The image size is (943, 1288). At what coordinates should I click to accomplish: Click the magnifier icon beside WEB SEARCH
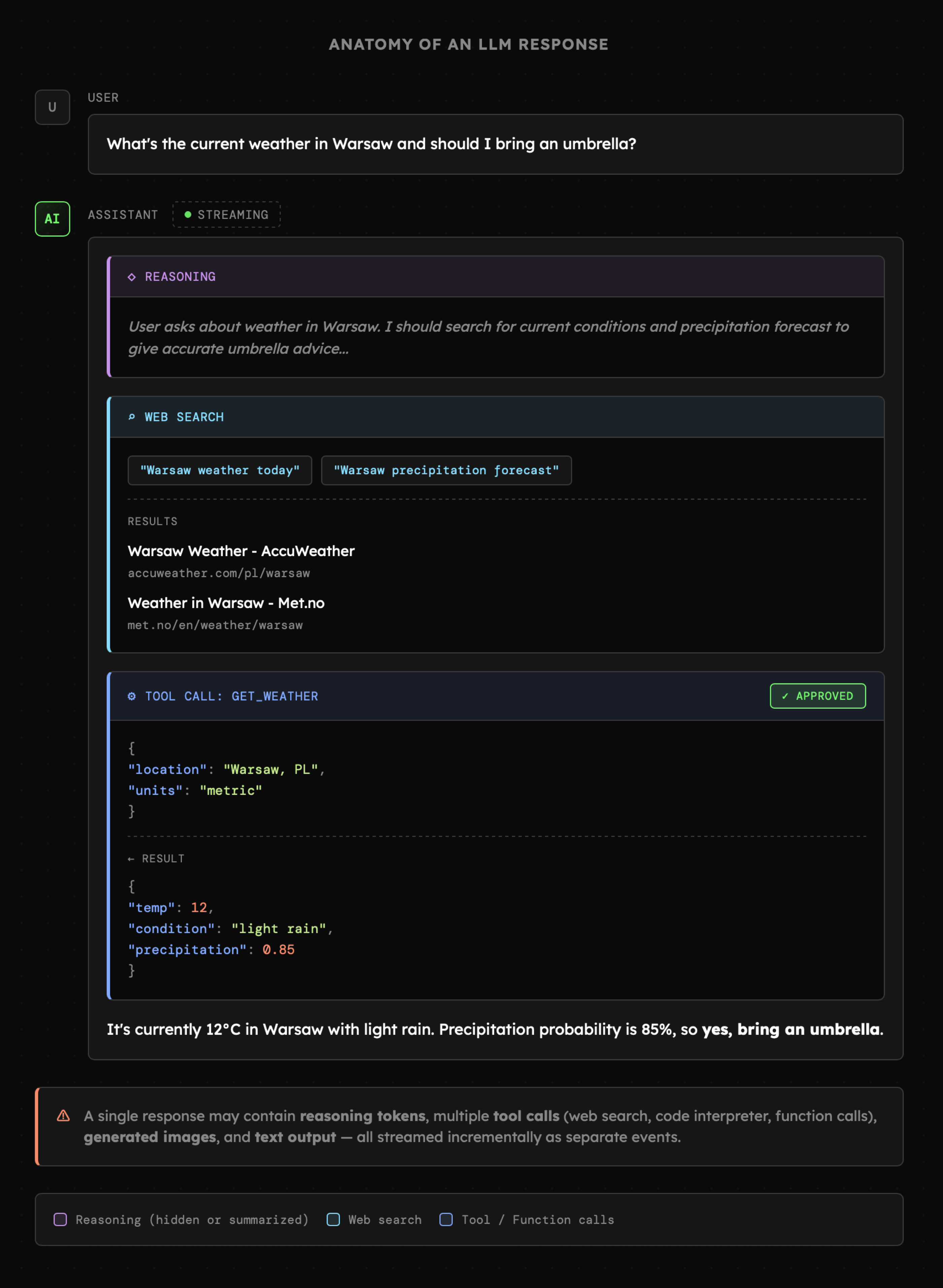(132, 417)
